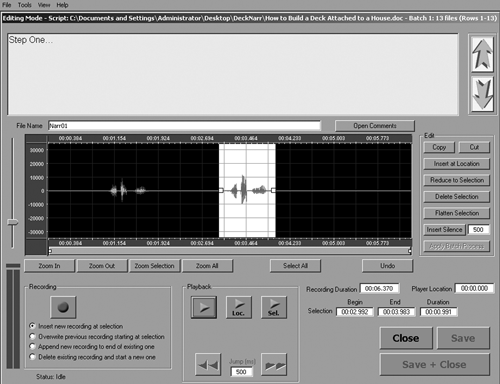Play only the selection using the Sel. button
This screenshot has width=500, height=384.
(x=274, y=307)
